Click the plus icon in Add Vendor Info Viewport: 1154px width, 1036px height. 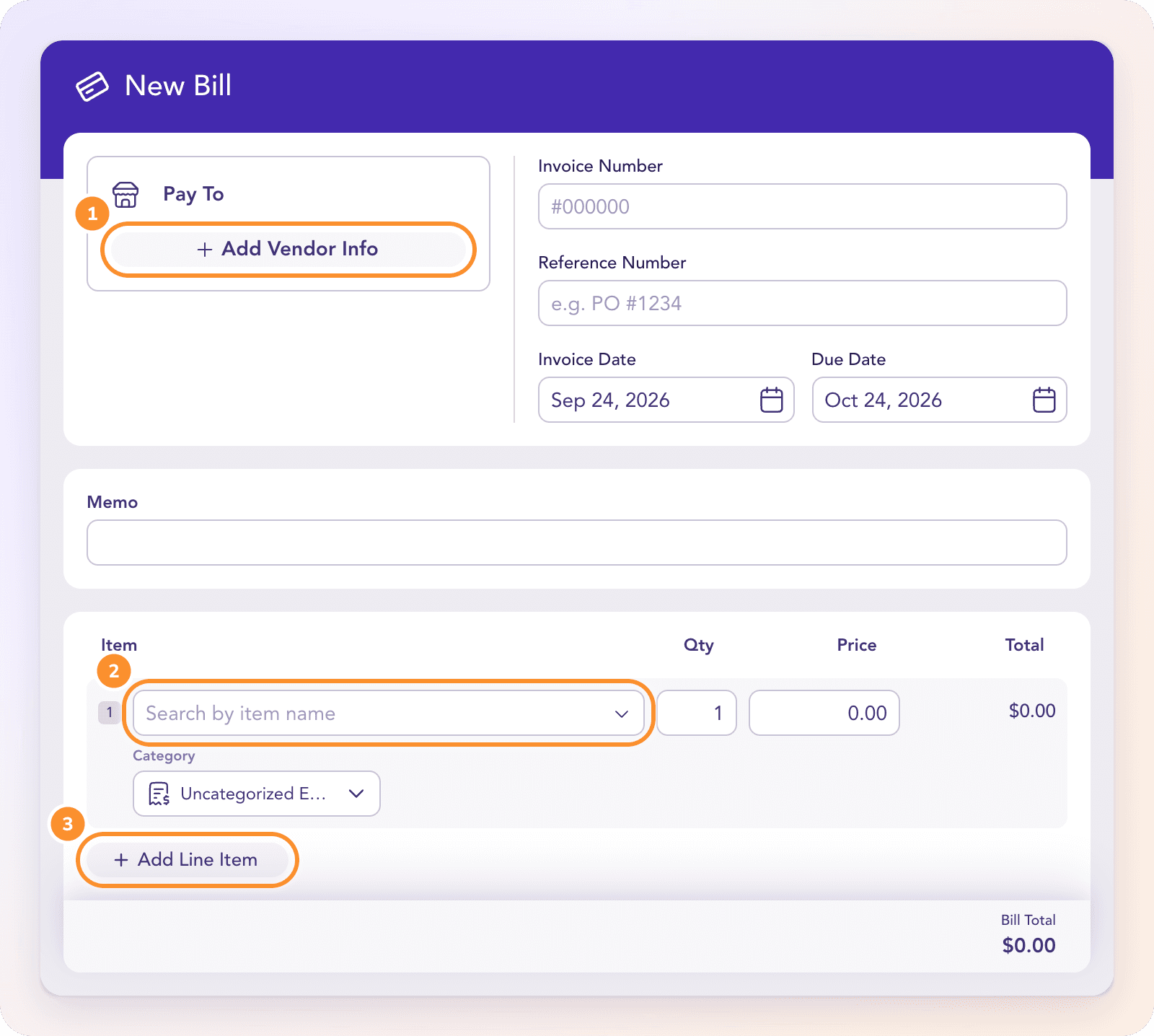(x=205, y=249)
